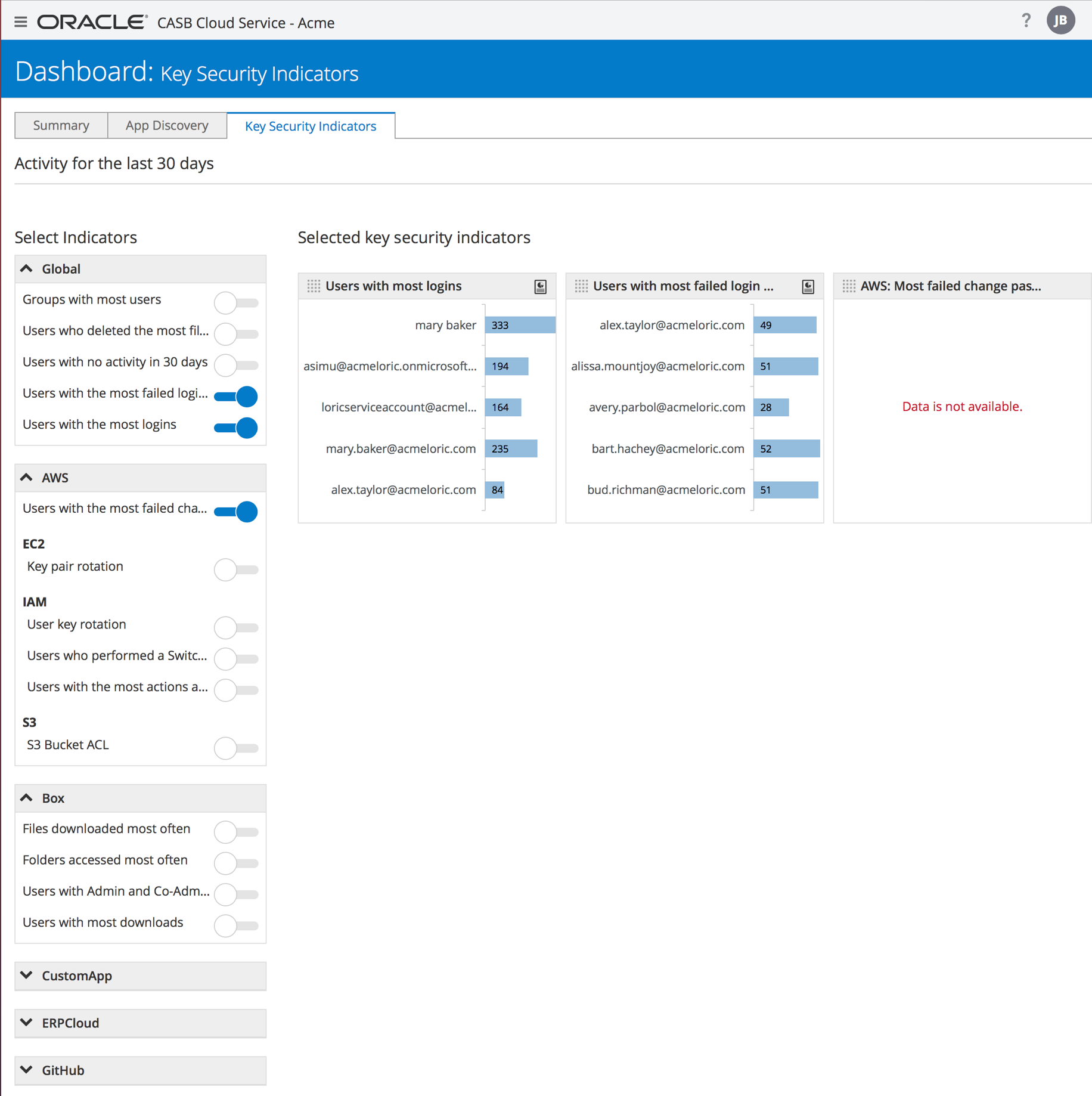1092x1096 pixels.
Task: Click the Oracle logo
Action: tap(92, 22)
